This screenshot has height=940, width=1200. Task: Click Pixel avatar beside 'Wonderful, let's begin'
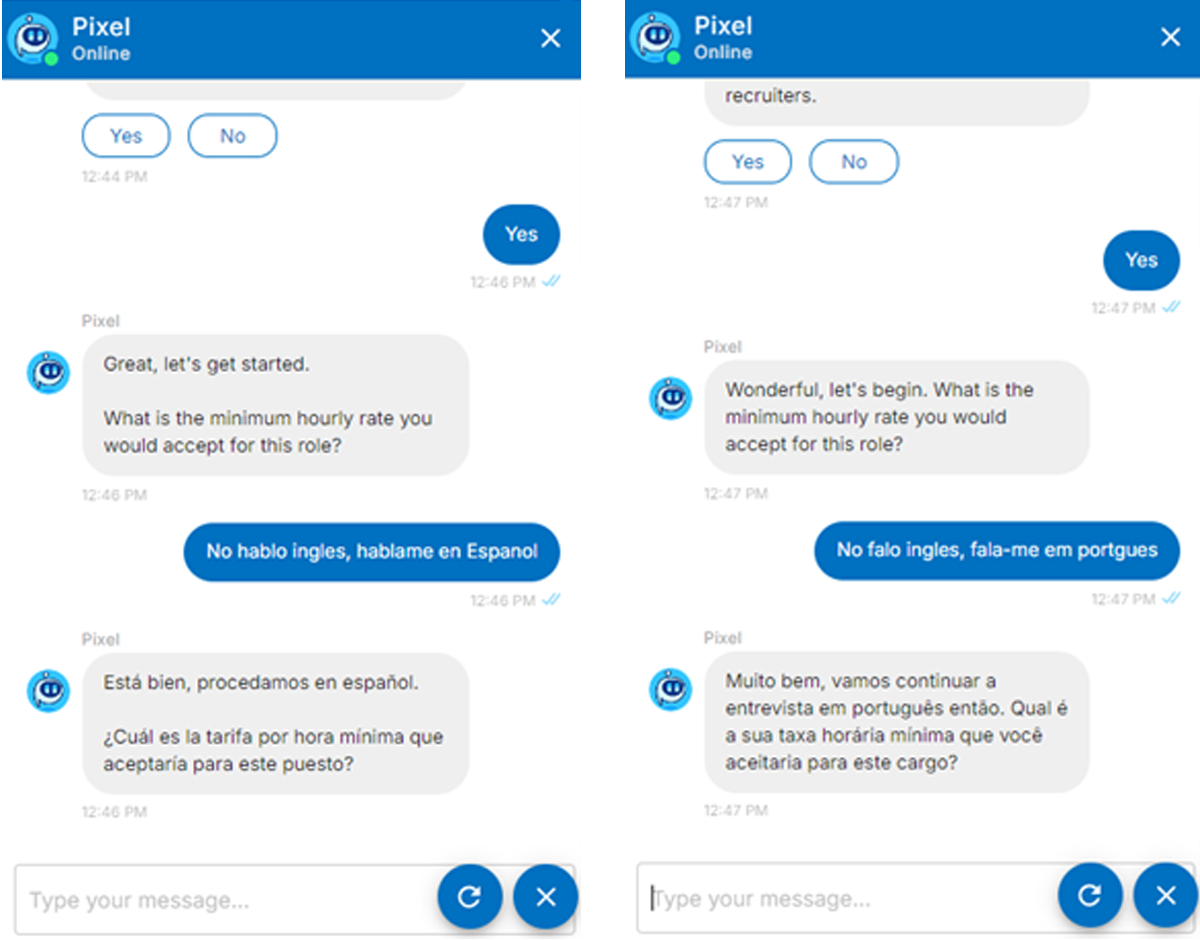[x=670, y=398]
